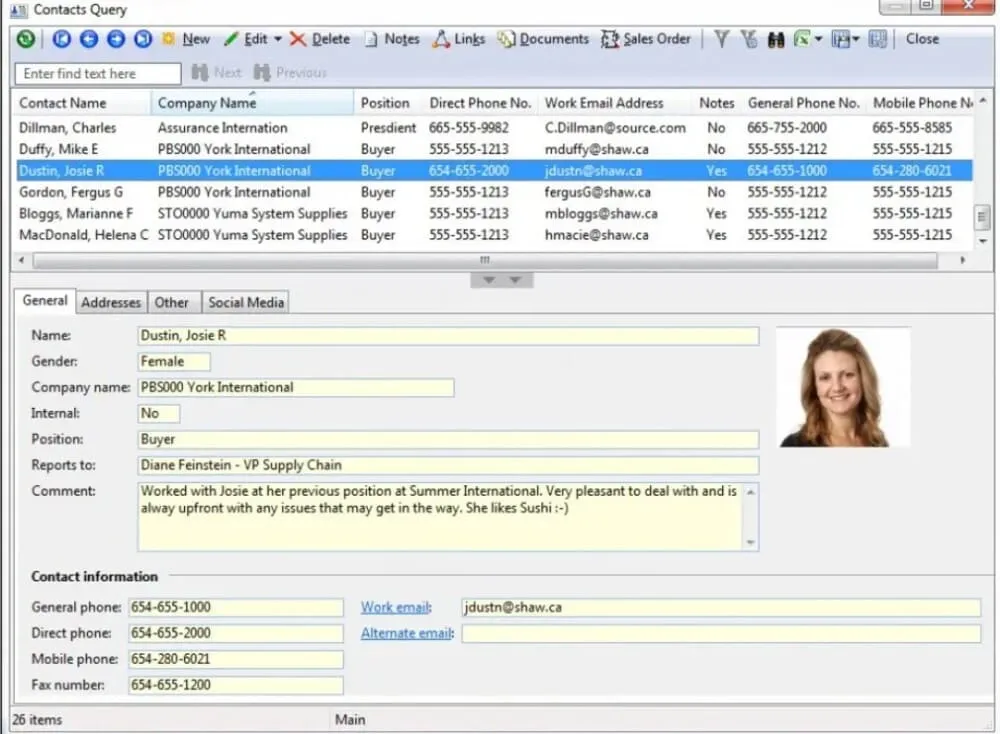The height and width of the screenshot is (734, 1000).
Task: Switch to the Addresses tab
Action: (110, 302)
